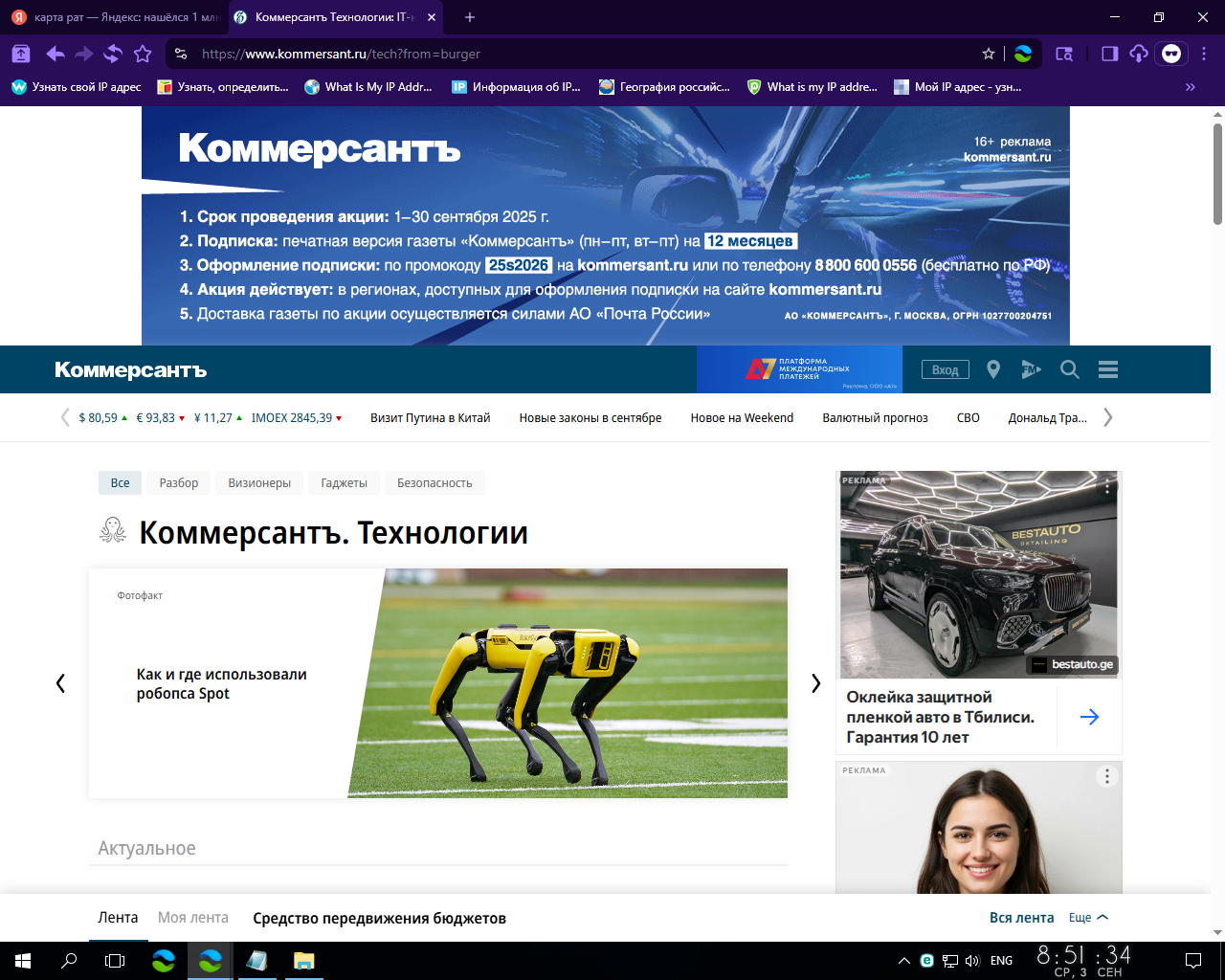Image resolution: width=1225 pixels, height=980 pixels.
Task: Click the browser back arrow
Action: pos(55,54)
